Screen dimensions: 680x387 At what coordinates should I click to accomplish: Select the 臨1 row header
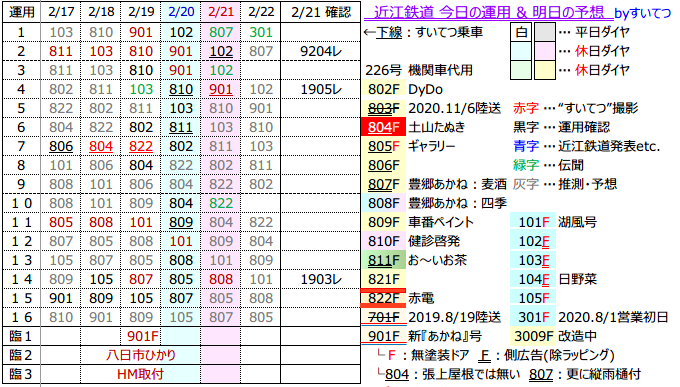21,336
